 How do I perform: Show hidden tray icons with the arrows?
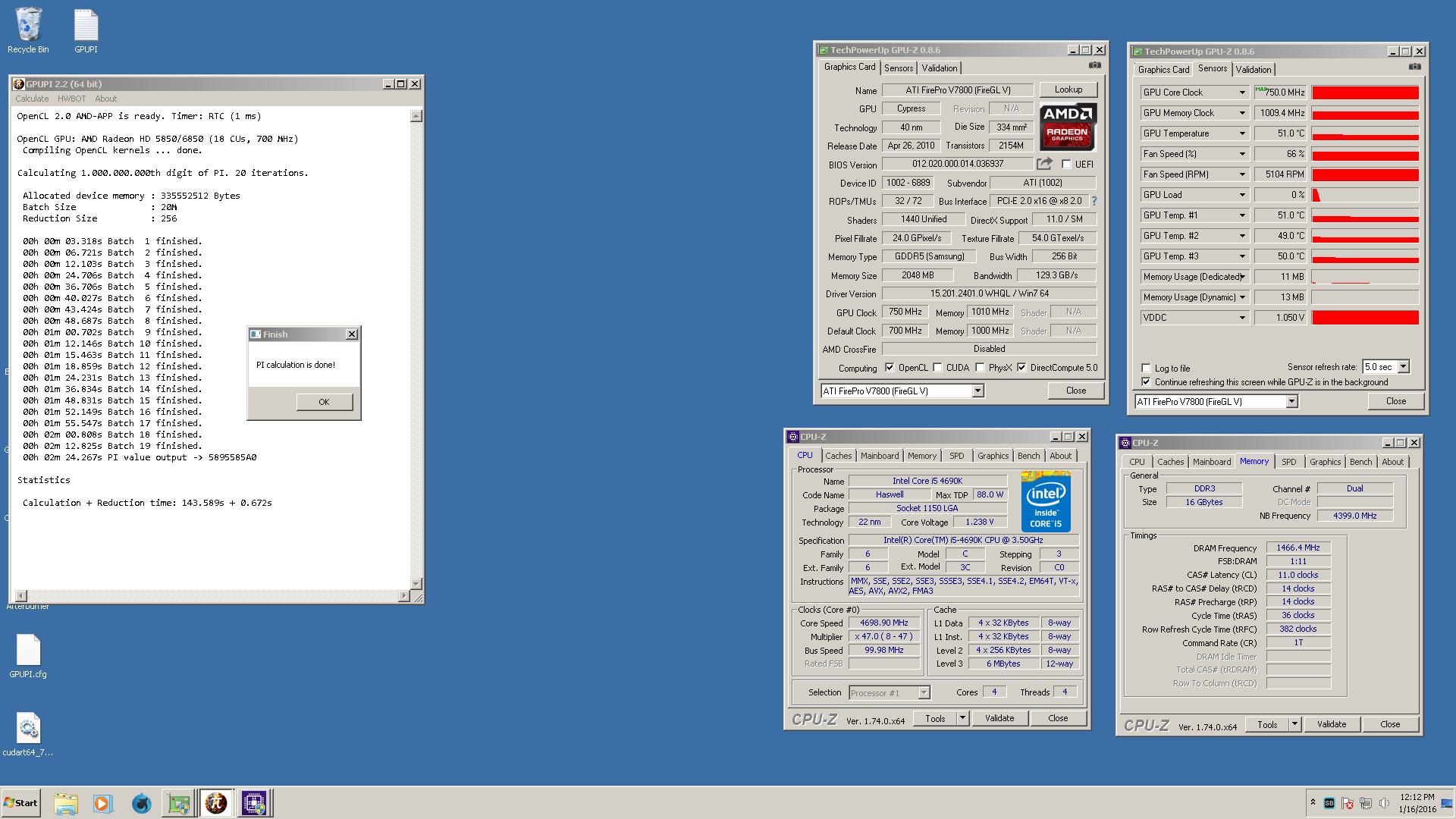point(1312,802)
